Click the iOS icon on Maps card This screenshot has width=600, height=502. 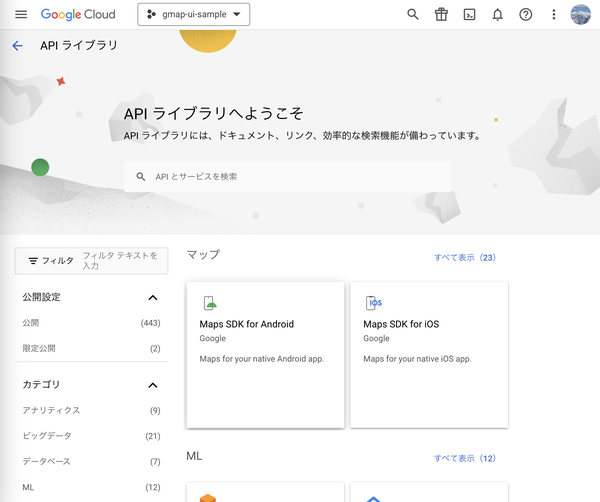[x=374, y=303]
